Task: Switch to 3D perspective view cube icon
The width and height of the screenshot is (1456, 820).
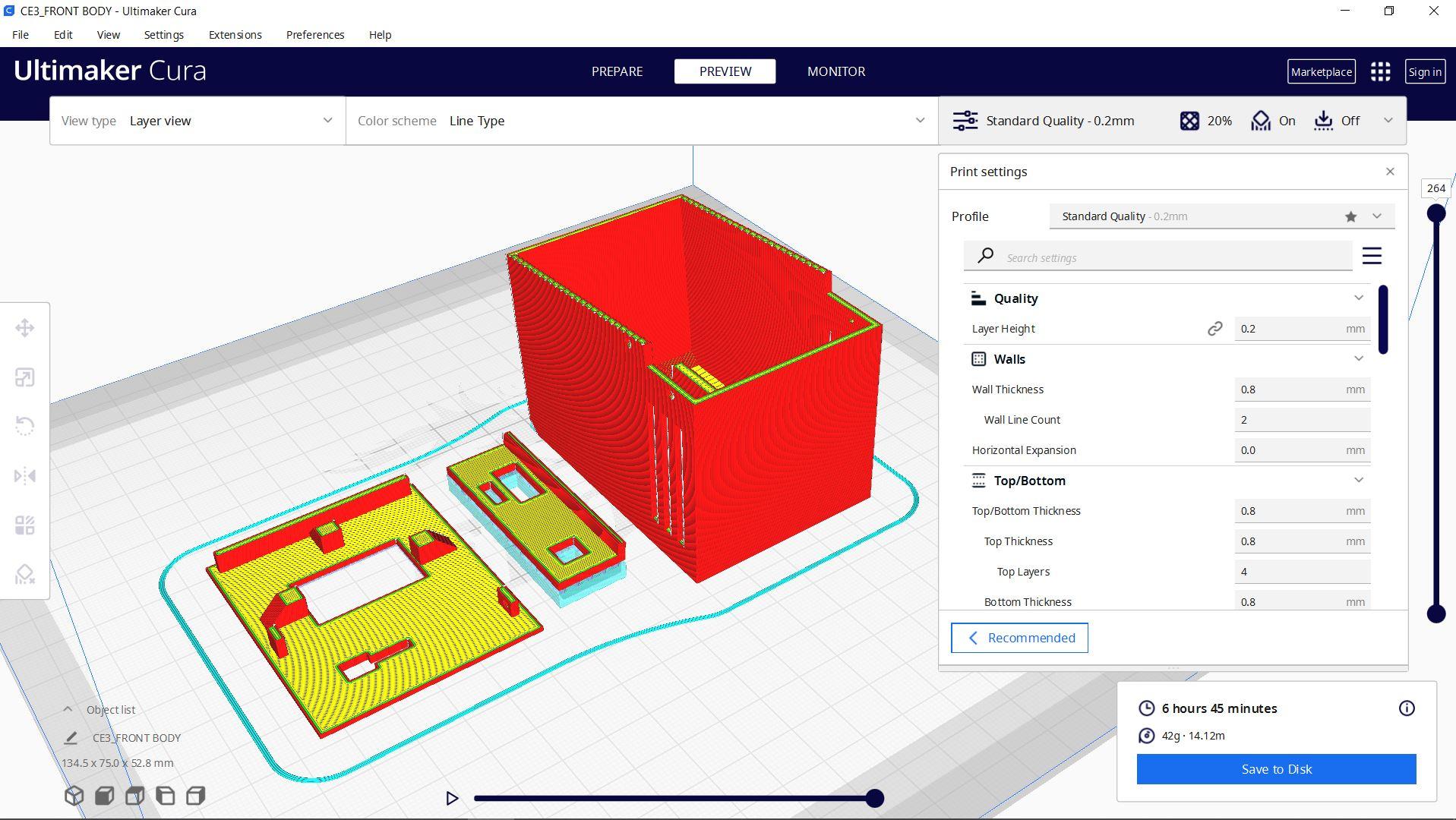Action: (74, 796)
